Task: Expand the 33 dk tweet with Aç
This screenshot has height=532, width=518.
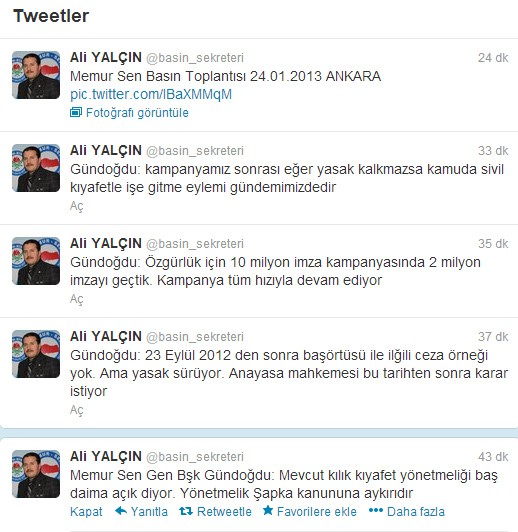Action: (x=77, y=206)
